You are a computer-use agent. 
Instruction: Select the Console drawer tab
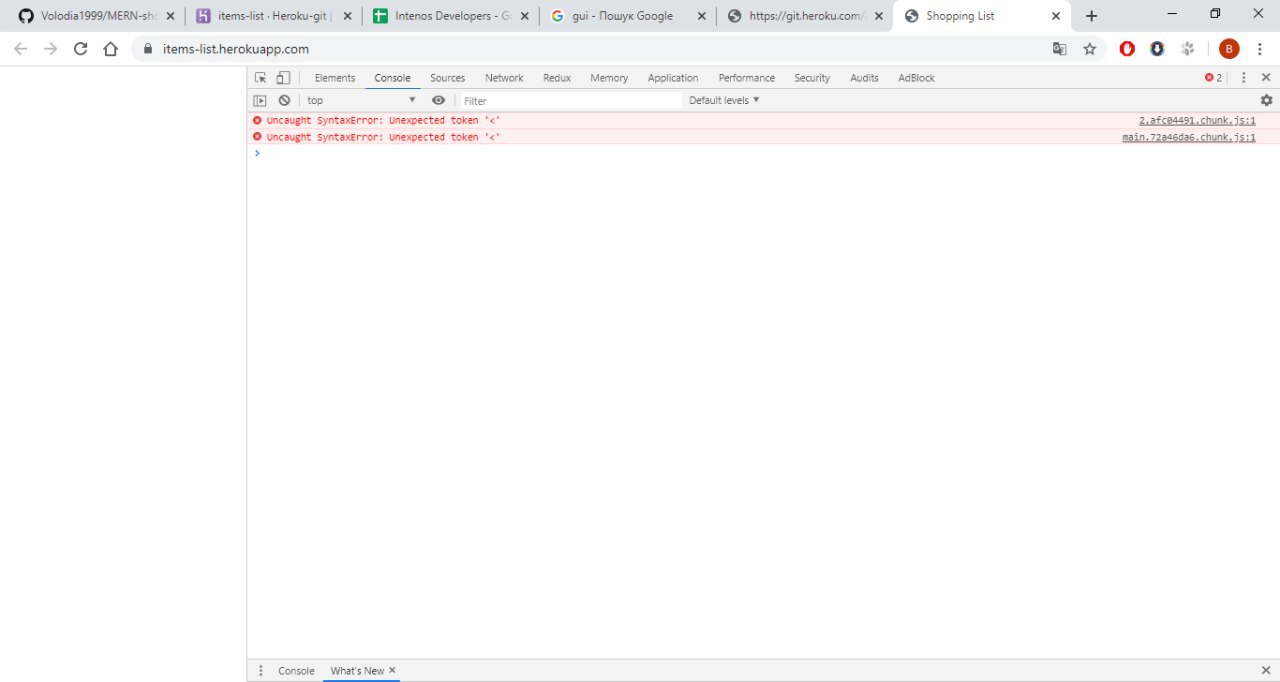(296, 671)
